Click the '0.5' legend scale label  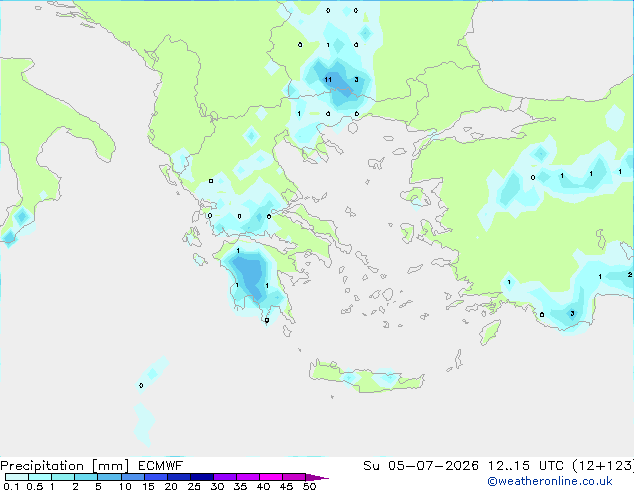pos(34,486)
